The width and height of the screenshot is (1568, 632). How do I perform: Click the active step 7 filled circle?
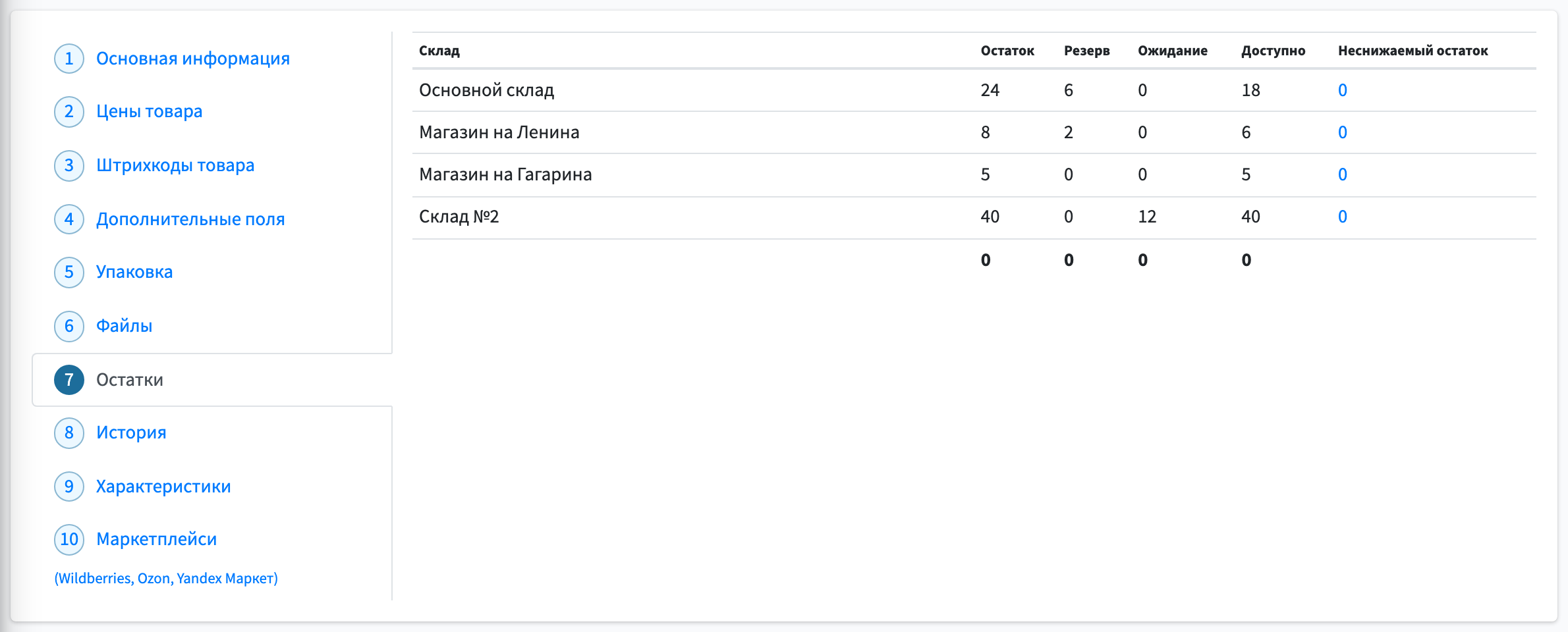[x=69, y=380]
